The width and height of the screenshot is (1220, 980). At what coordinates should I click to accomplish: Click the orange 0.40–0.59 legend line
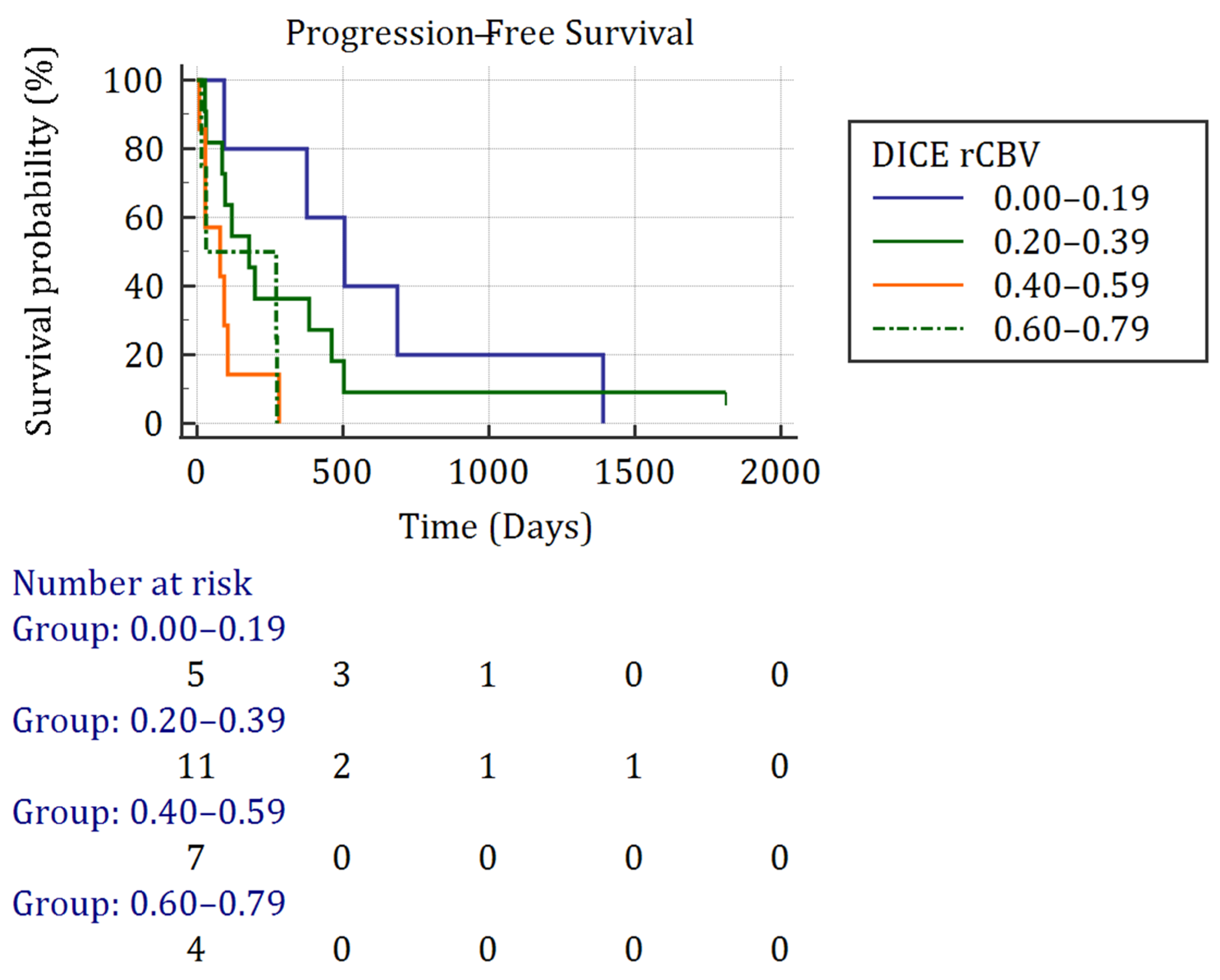[x=917, y=285]
